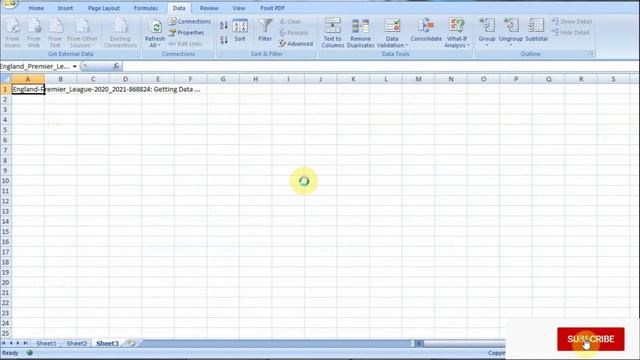The width and height of the screenshot is (640, 360).
Task: Open the Page Layout tab
Action: pos(104,8)
